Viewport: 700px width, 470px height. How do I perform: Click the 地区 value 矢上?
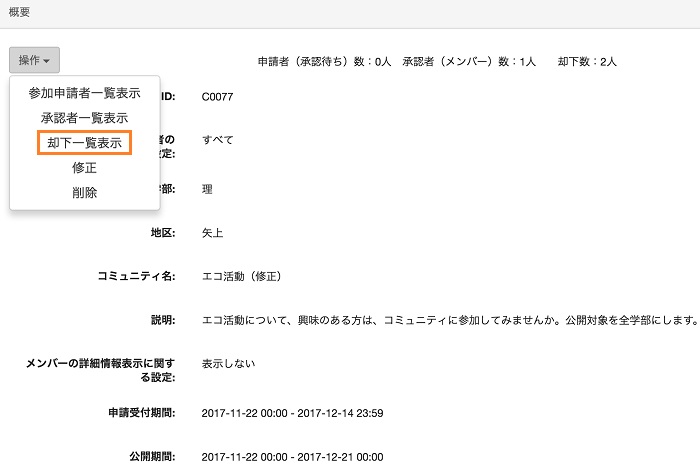(212, 232)
